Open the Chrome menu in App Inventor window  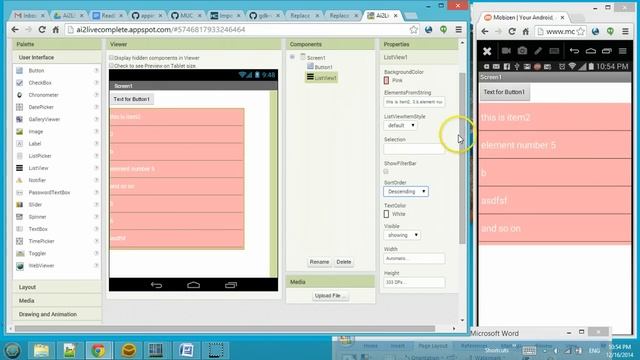tap(459, 29)
